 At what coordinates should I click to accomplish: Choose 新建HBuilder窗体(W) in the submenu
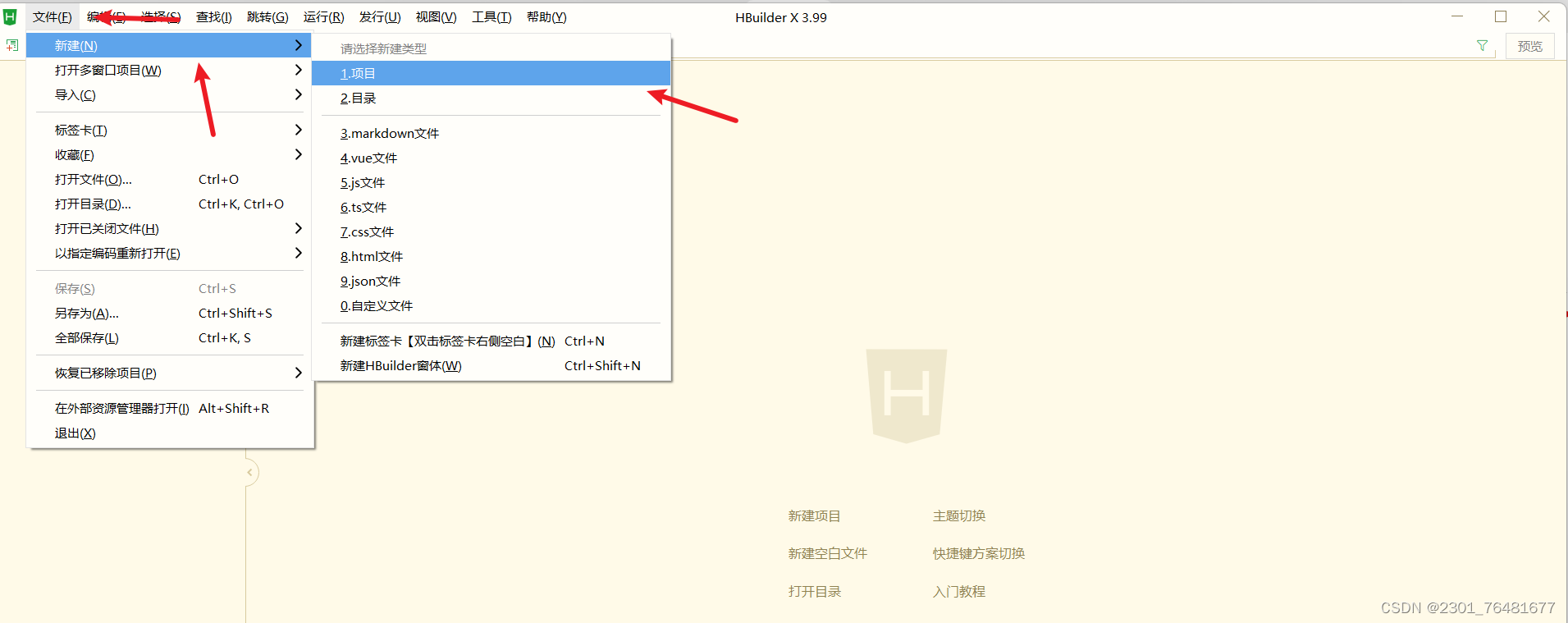pyautogui.click(x=491, y=366)
